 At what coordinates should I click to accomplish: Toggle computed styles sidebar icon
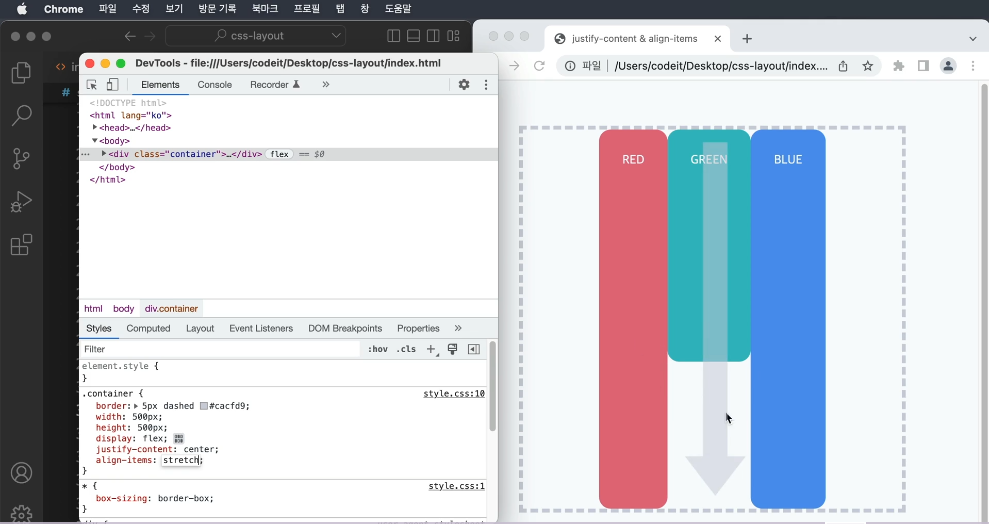pyautogui.click(x=474, y=349)
